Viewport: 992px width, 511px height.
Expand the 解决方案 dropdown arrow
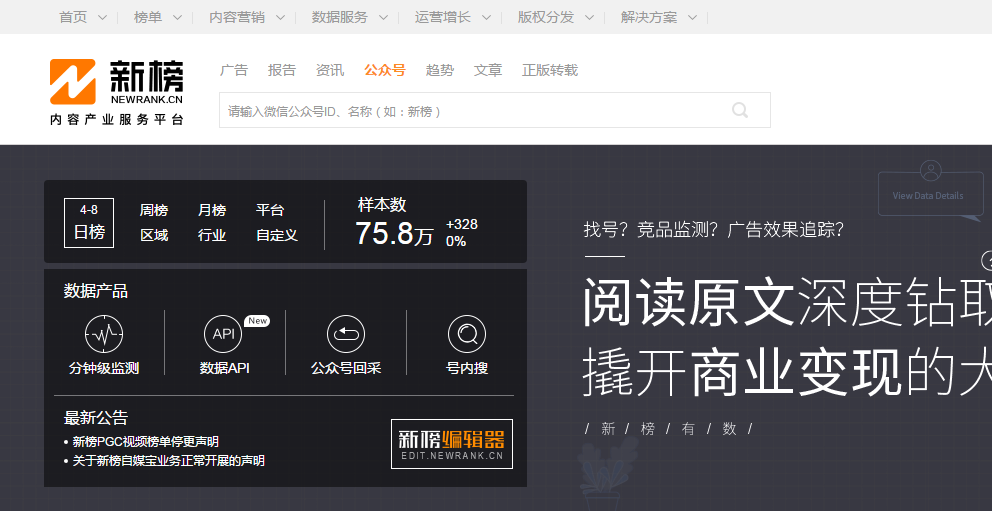[692, 18]
